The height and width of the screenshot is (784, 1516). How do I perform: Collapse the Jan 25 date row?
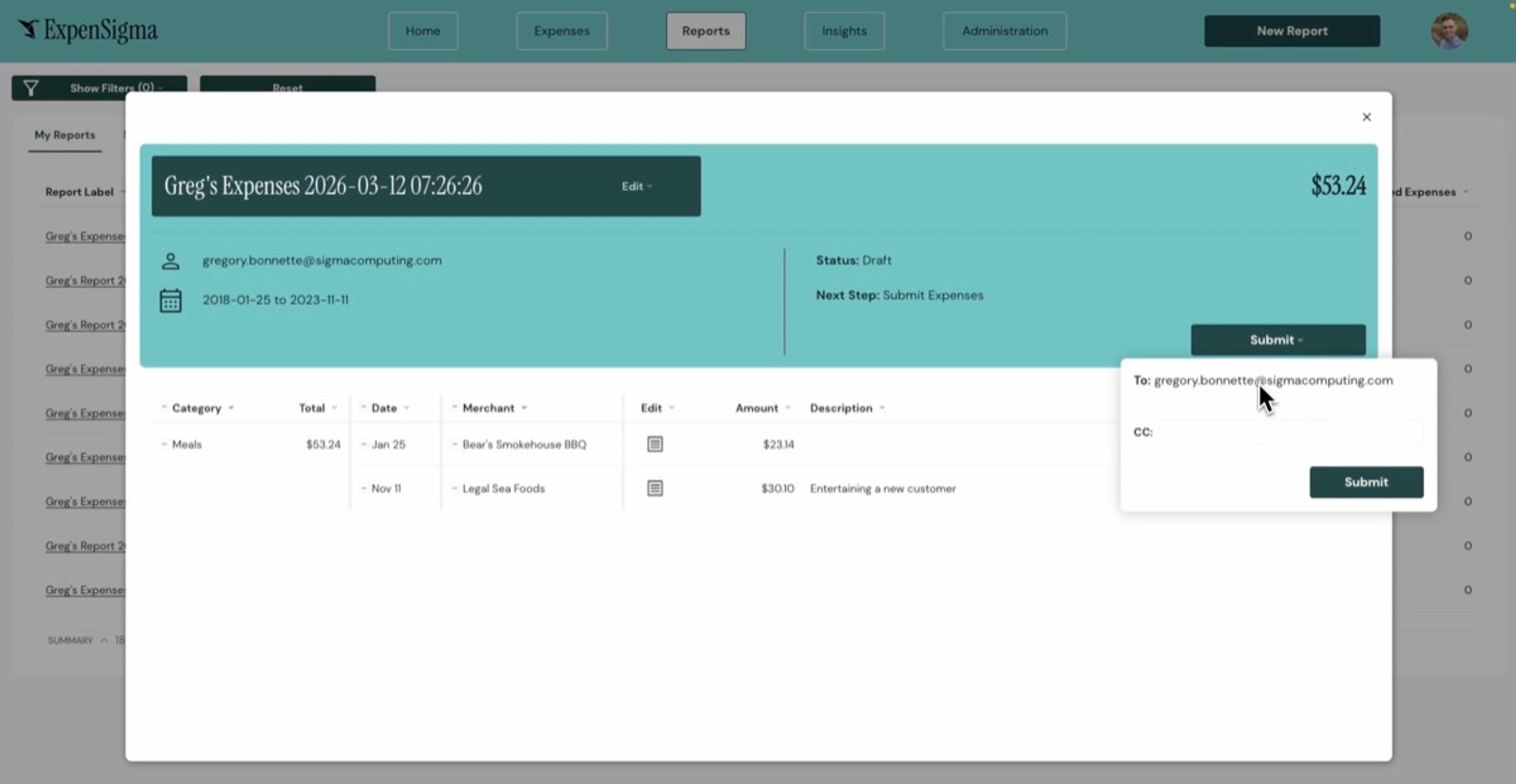click(363, 444)
